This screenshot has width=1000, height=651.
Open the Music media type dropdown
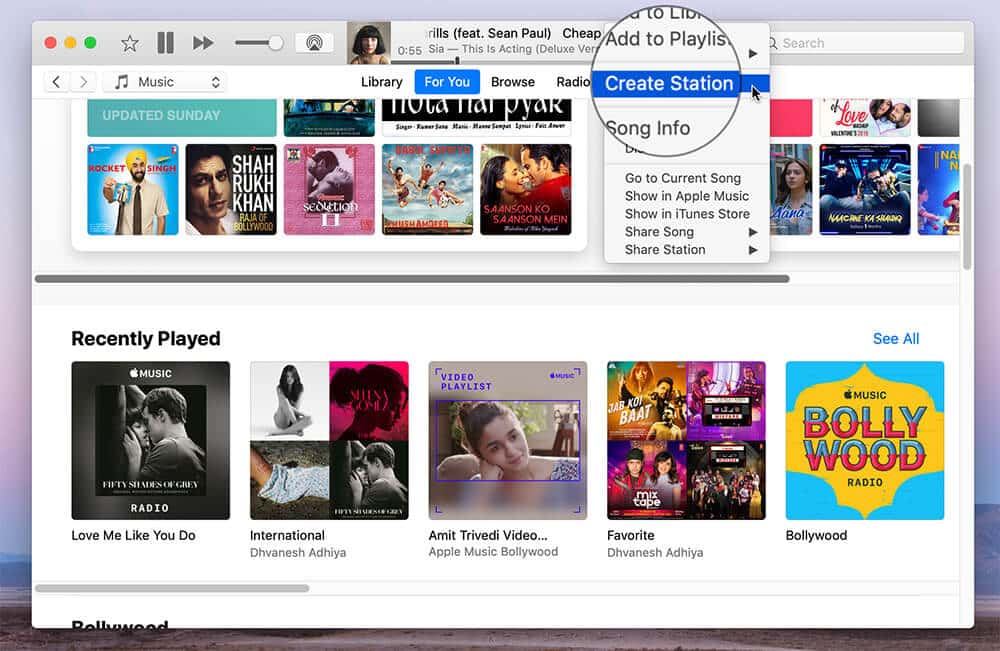(165, 82)
